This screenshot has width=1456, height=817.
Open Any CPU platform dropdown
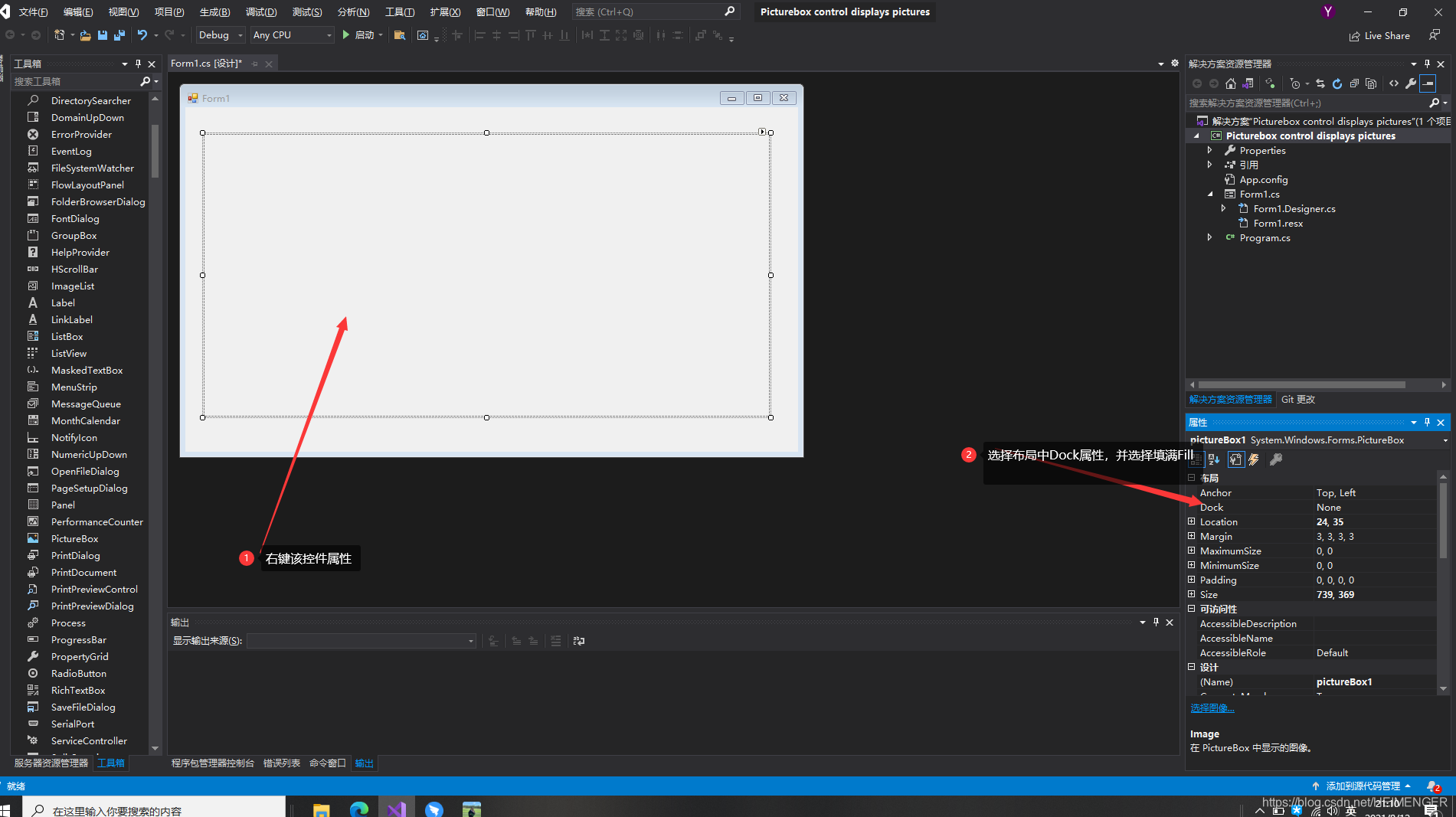click(293, 35)
